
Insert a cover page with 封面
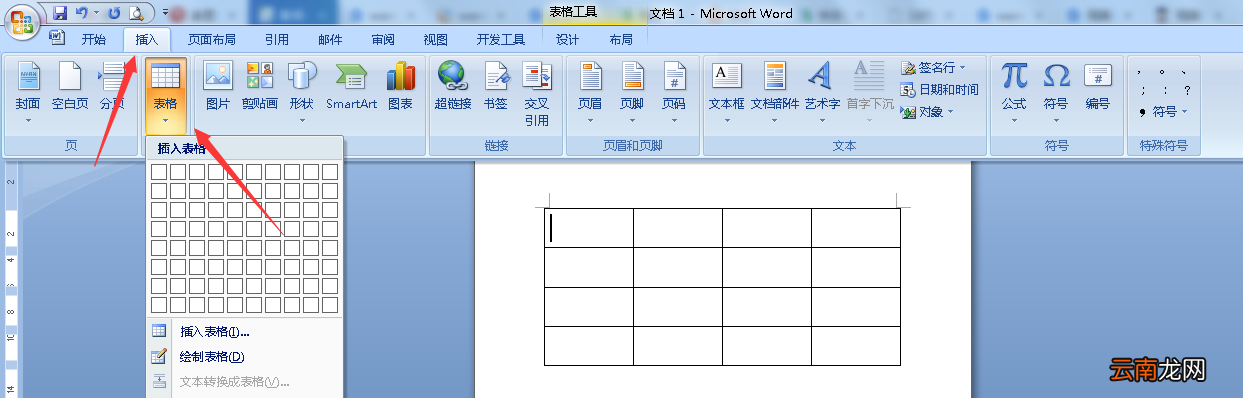[28, 92]
